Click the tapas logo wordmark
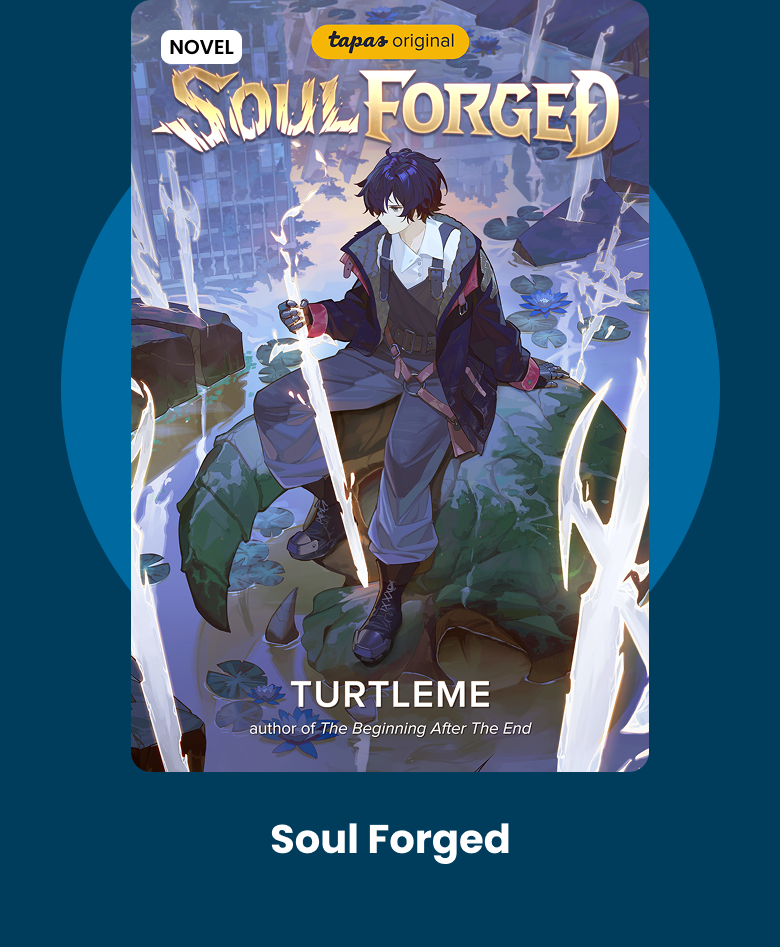This screenshot has height=947, width=780. coord(358,41)
